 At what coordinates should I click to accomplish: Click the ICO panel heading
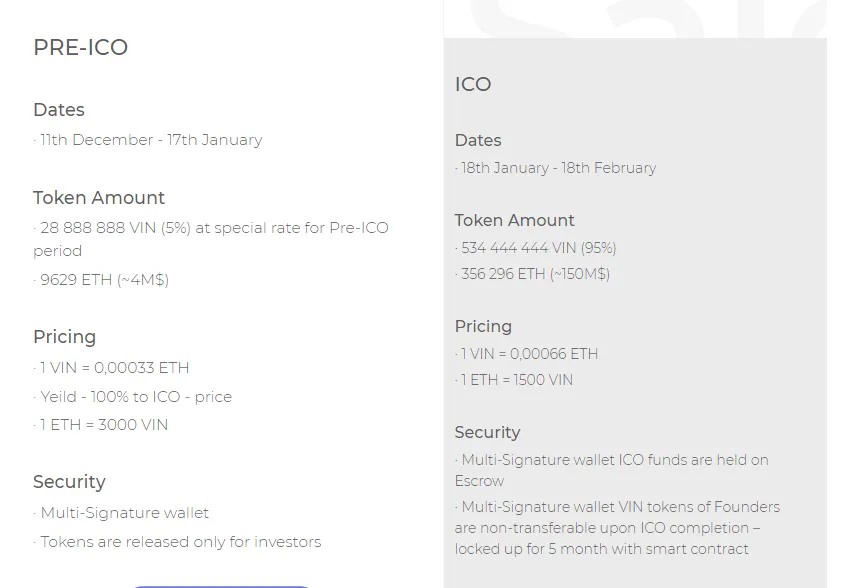tap(473, 84)
